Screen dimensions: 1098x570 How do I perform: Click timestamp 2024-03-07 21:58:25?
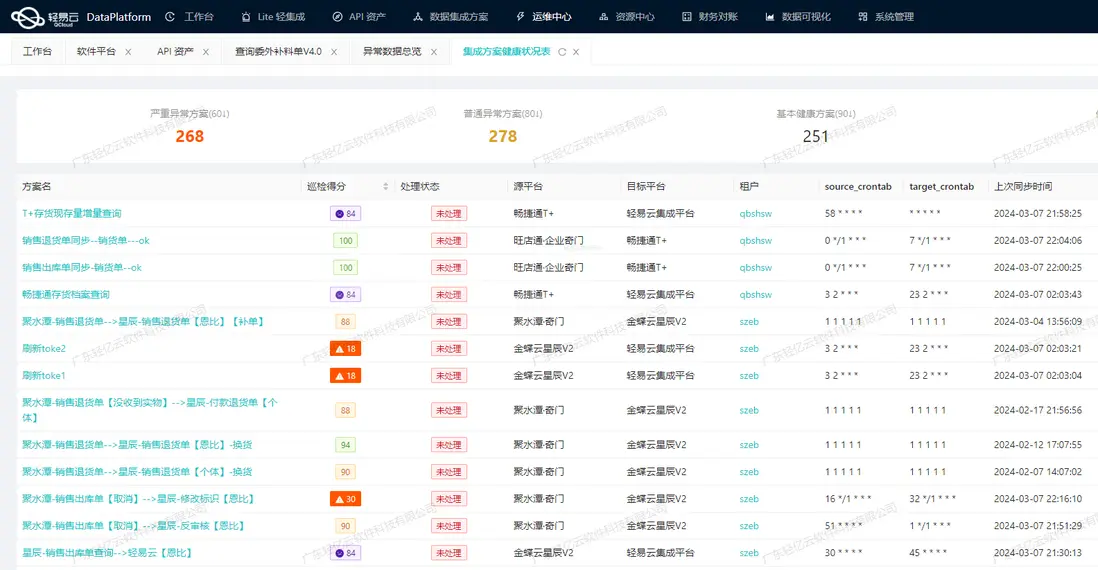click(1038, 214)
